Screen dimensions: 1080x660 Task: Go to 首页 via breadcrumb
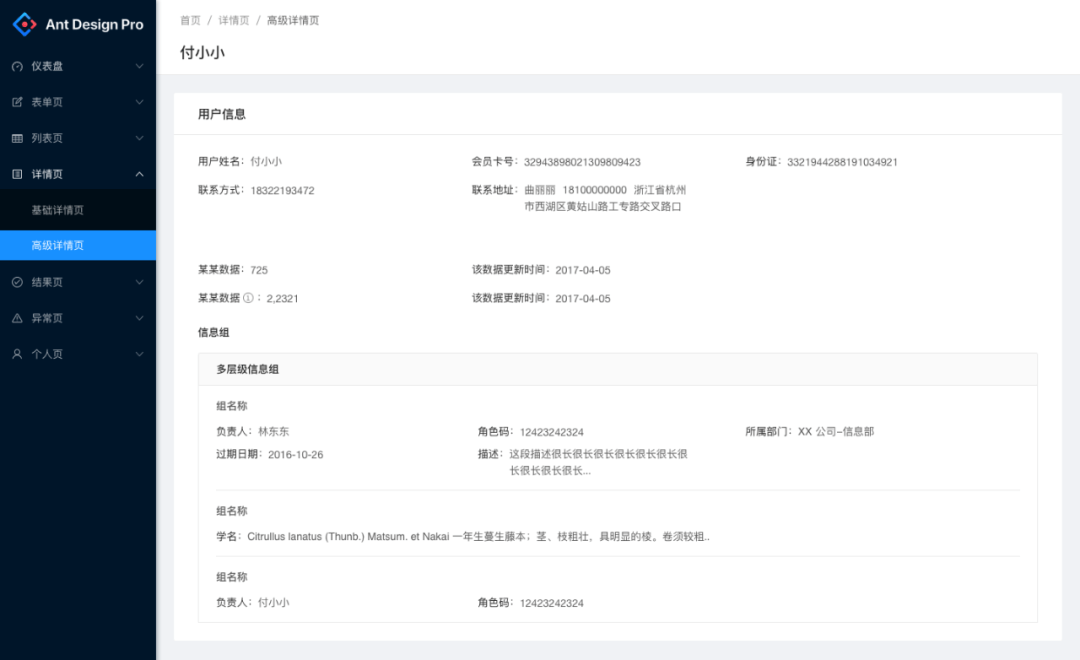point(190,21)
